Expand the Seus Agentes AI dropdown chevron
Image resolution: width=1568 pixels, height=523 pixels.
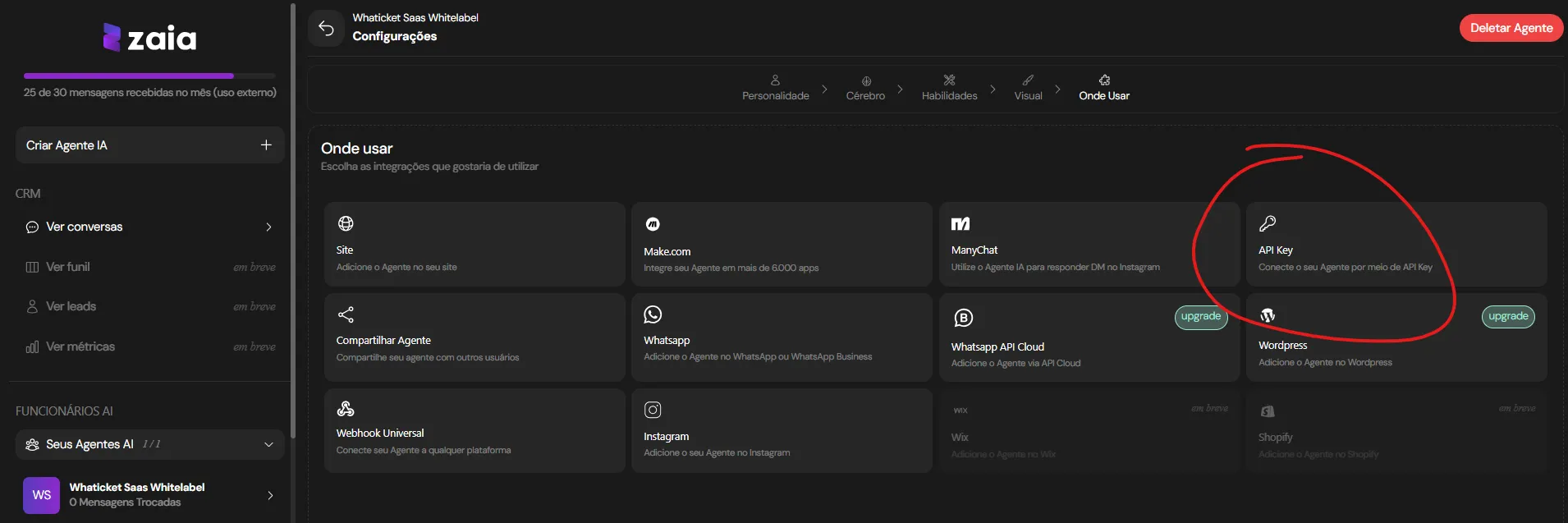coord(268,444)
